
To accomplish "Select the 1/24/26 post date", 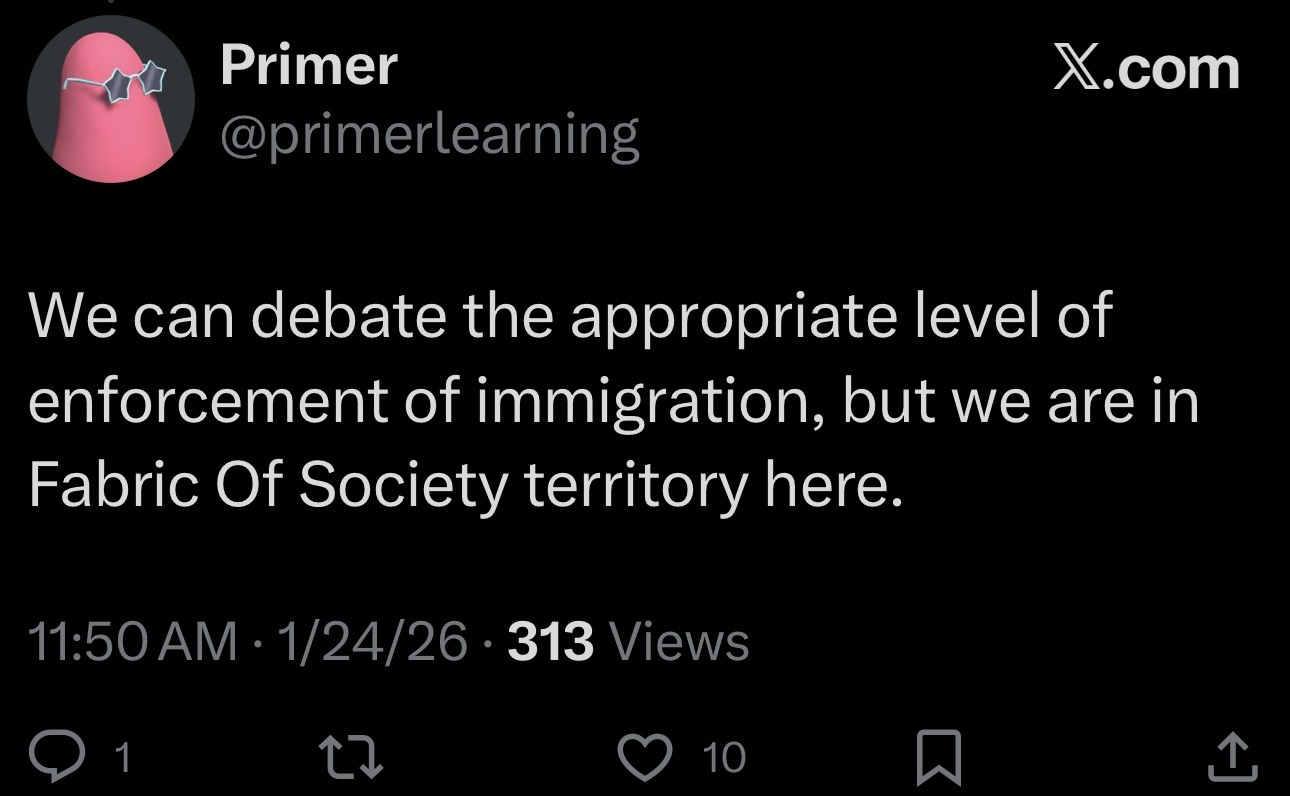I will click(375, 642).
